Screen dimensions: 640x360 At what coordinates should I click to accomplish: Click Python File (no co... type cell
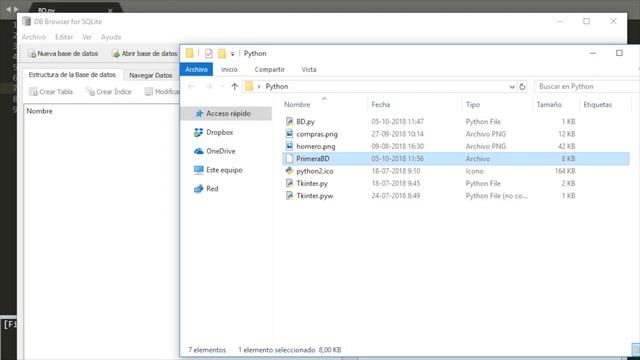[496, 196]
